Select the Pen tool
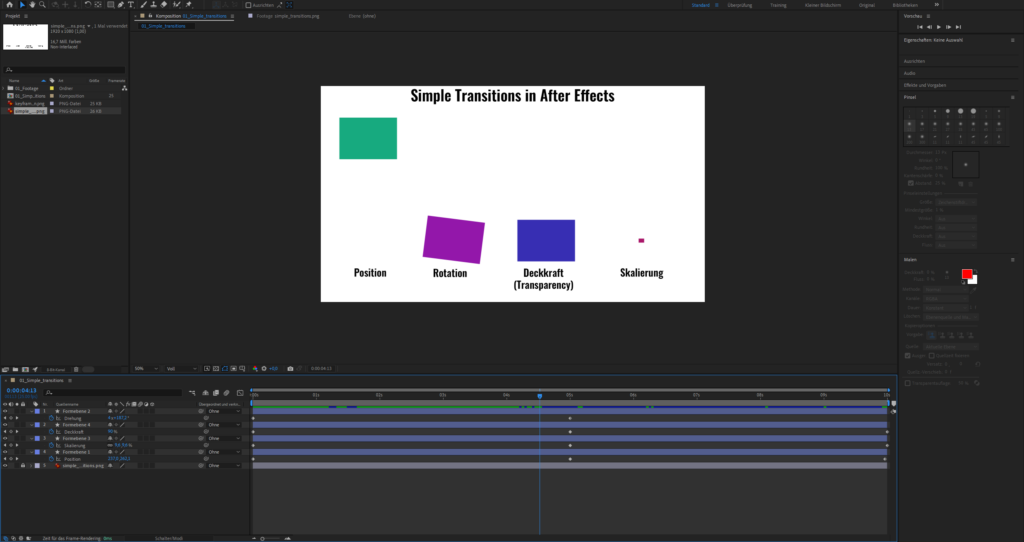The width and height of the screenshot is (1024, 542). pos(121,5)
